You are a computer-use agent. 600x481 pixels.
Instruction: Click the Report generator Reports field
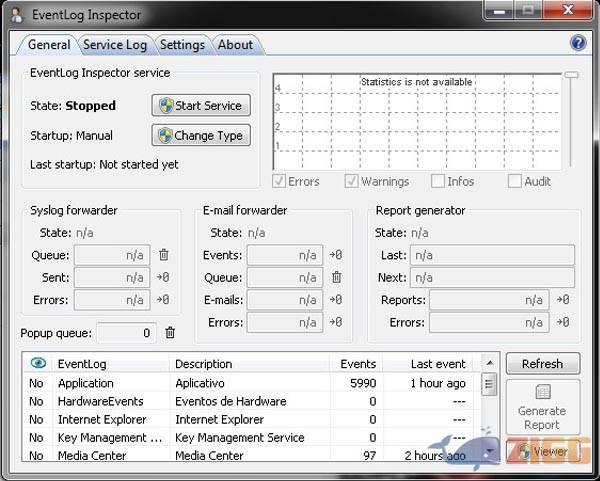(x=489, y=300)
